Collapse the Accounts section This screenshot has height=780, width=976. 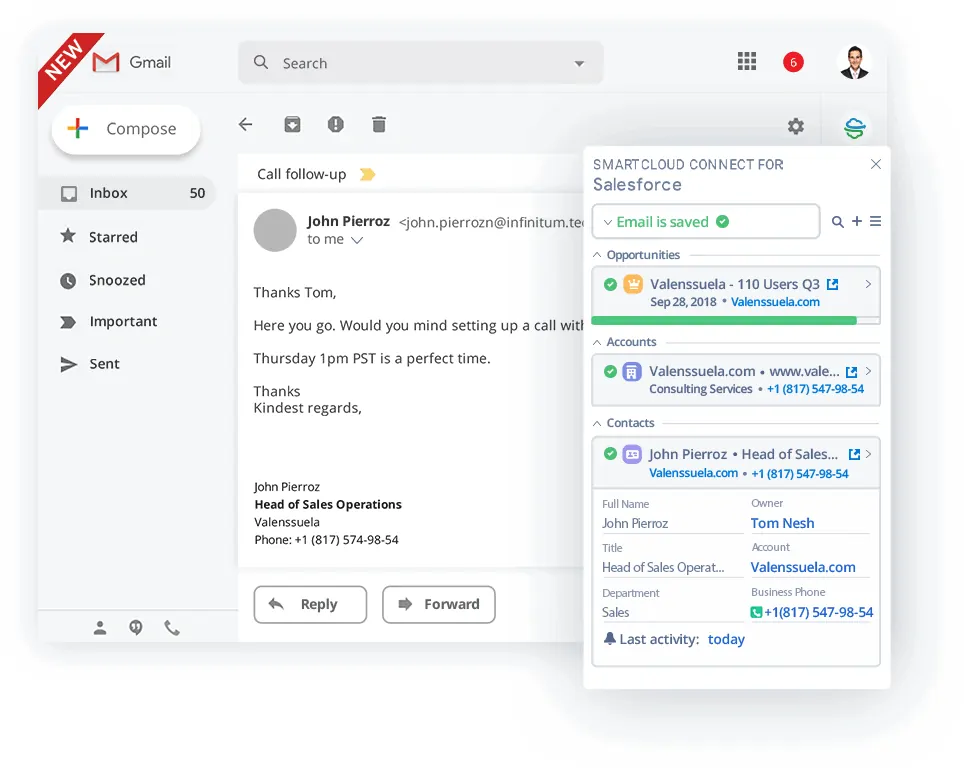[x=596, y=342]
